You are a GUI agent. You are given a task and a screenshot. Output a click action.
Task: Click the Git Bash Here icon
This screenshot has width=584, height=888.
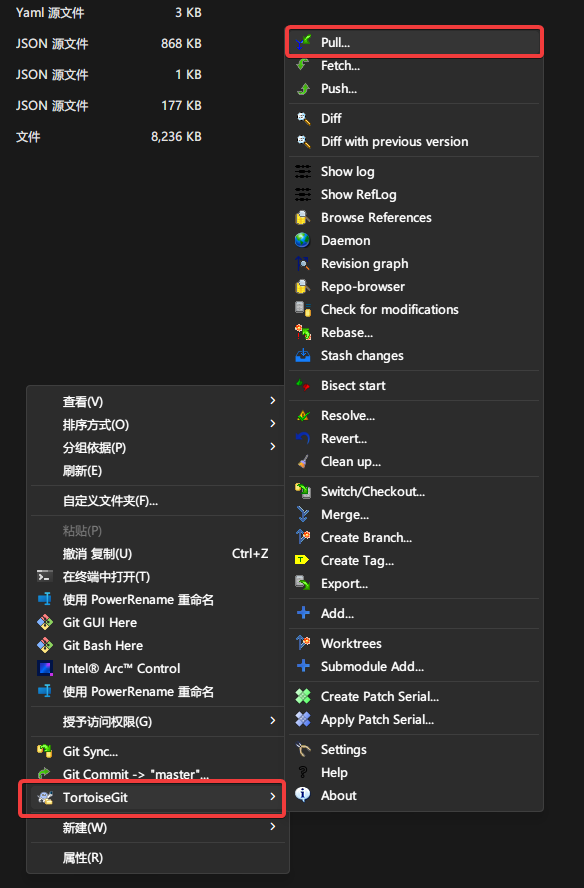pyautogui.click(x=45, y=645)
